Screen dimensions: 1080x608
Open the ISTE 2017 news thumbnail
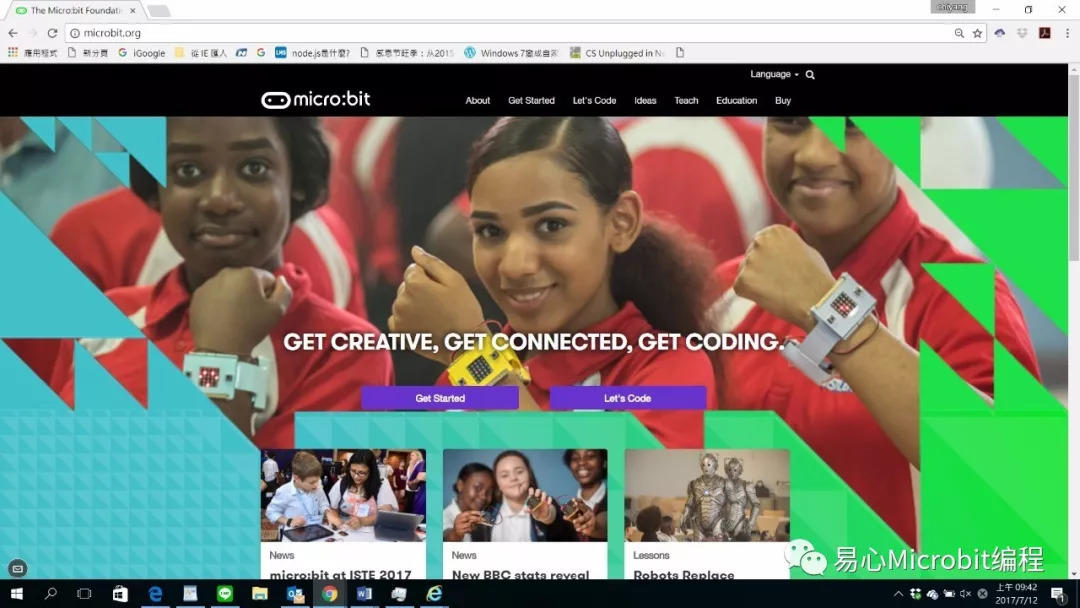[343, 495]
